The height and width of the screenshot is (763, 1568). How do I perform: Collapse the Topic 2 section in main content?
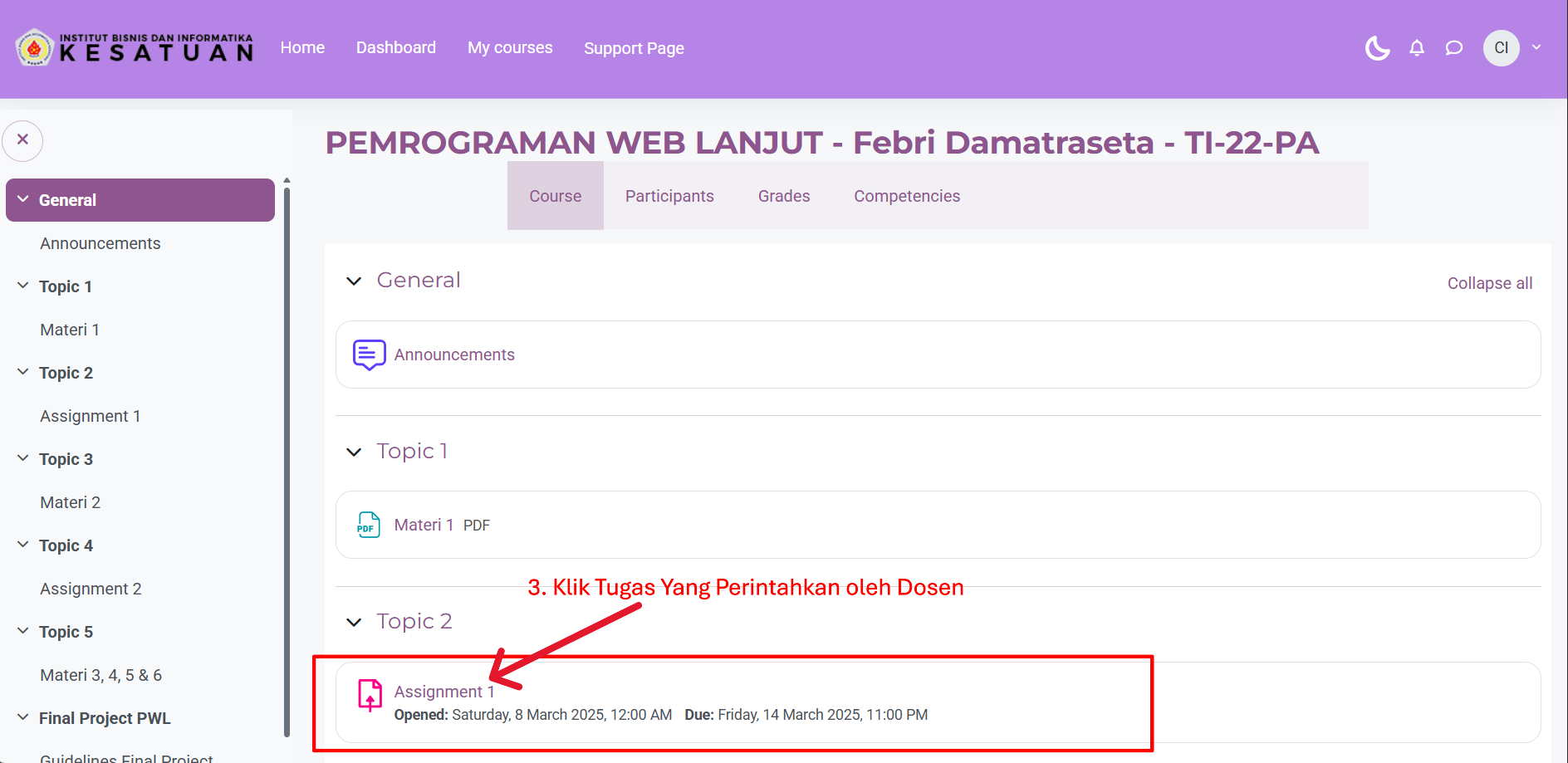pyautogui.click(x=354, y=622)
